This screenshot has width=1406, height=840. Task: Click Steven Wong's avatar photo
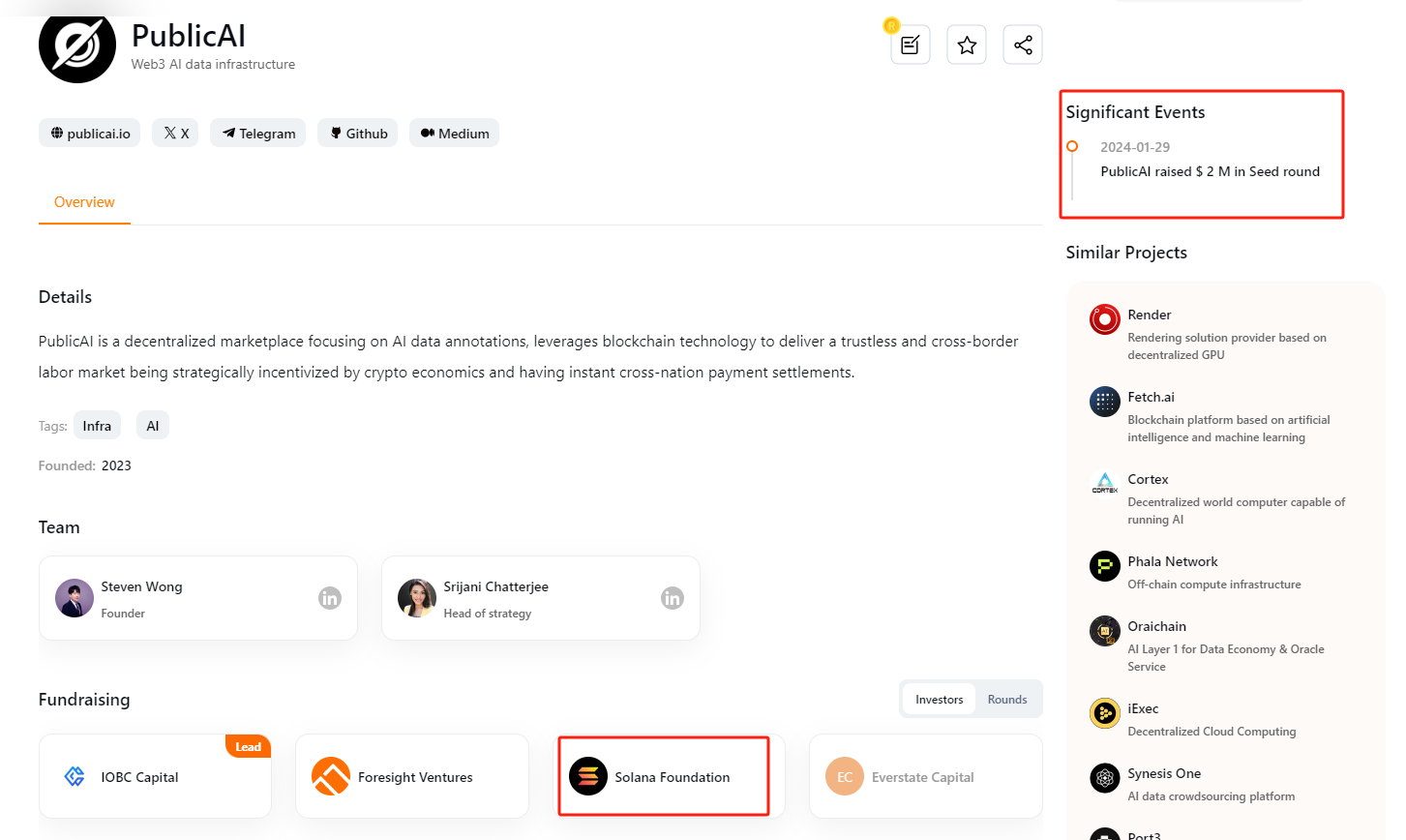[75, 598]
